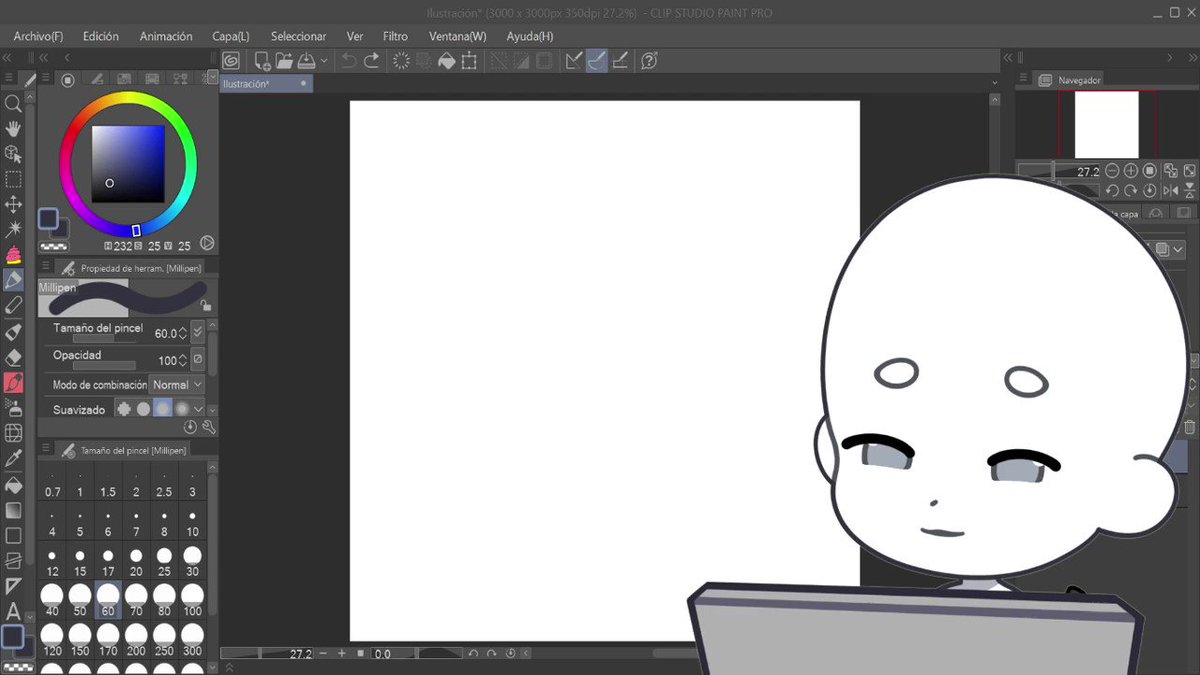Click the Fill paint bucket icon in command bar
This screenshot has width=1200, height=675.
click(447, 61)
